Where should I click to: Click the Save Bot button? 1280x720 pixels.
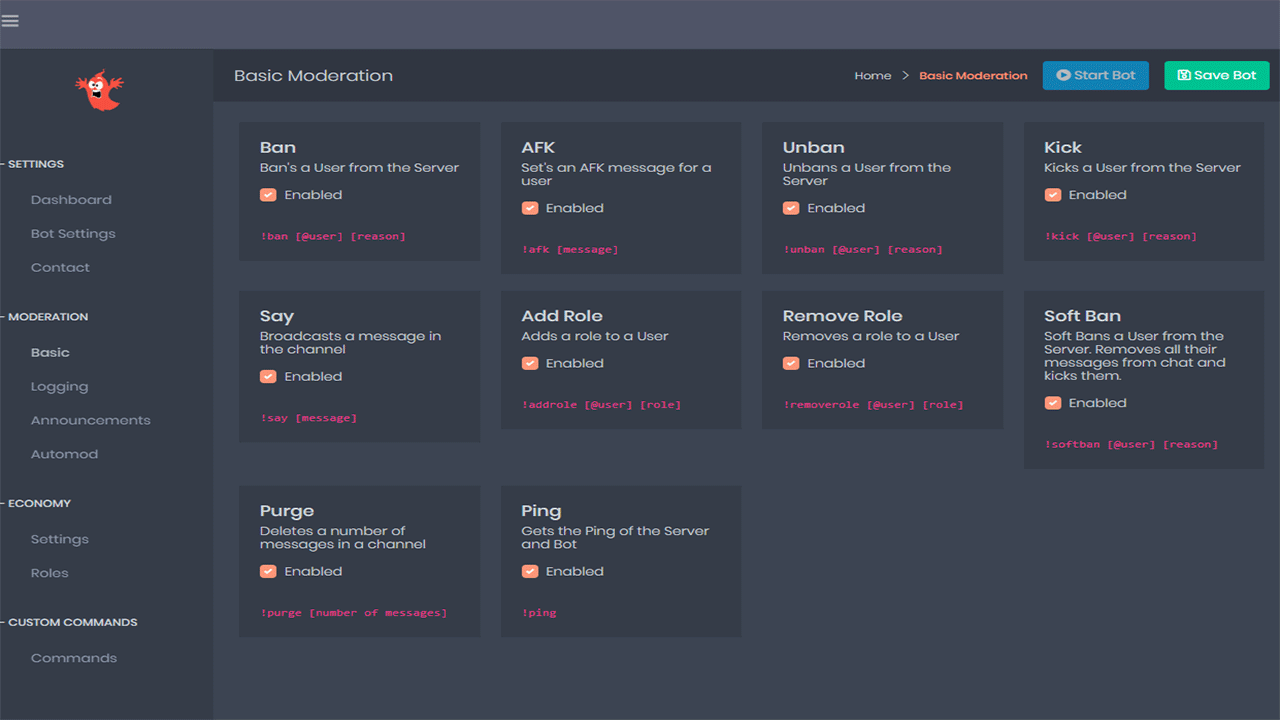(x=1217, y=75)
